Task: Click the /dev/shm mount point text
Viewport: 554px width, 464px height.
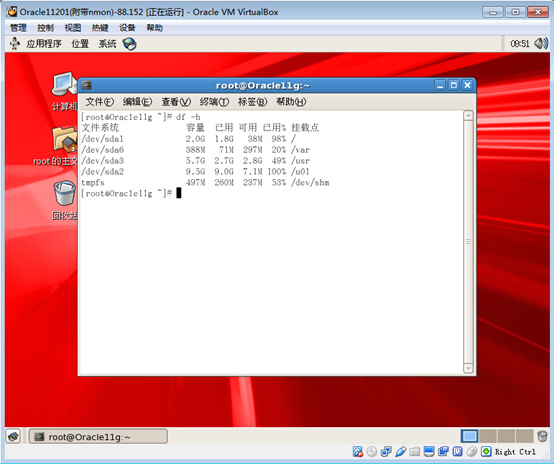Action: (x=310, y=183)
